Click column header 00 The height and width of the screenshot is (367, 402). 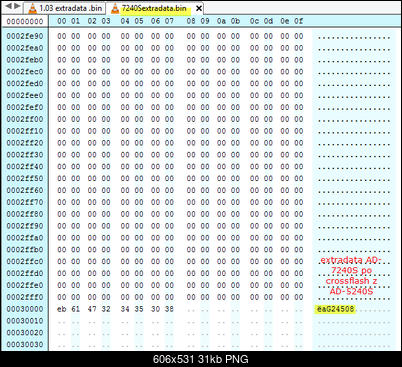[62, 21]
